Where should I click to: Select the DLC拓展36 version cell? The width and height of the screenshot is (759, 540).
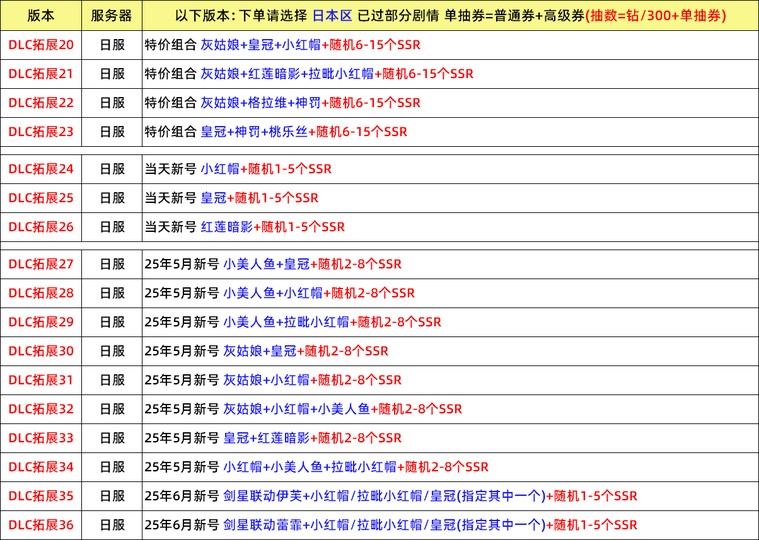point(41,525)
